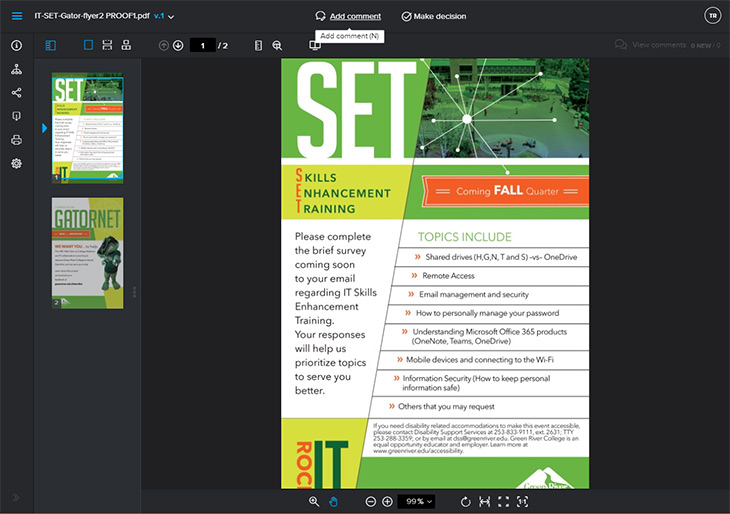Click the Add comment button
730x514 pixels.
(x=348, y=16)
